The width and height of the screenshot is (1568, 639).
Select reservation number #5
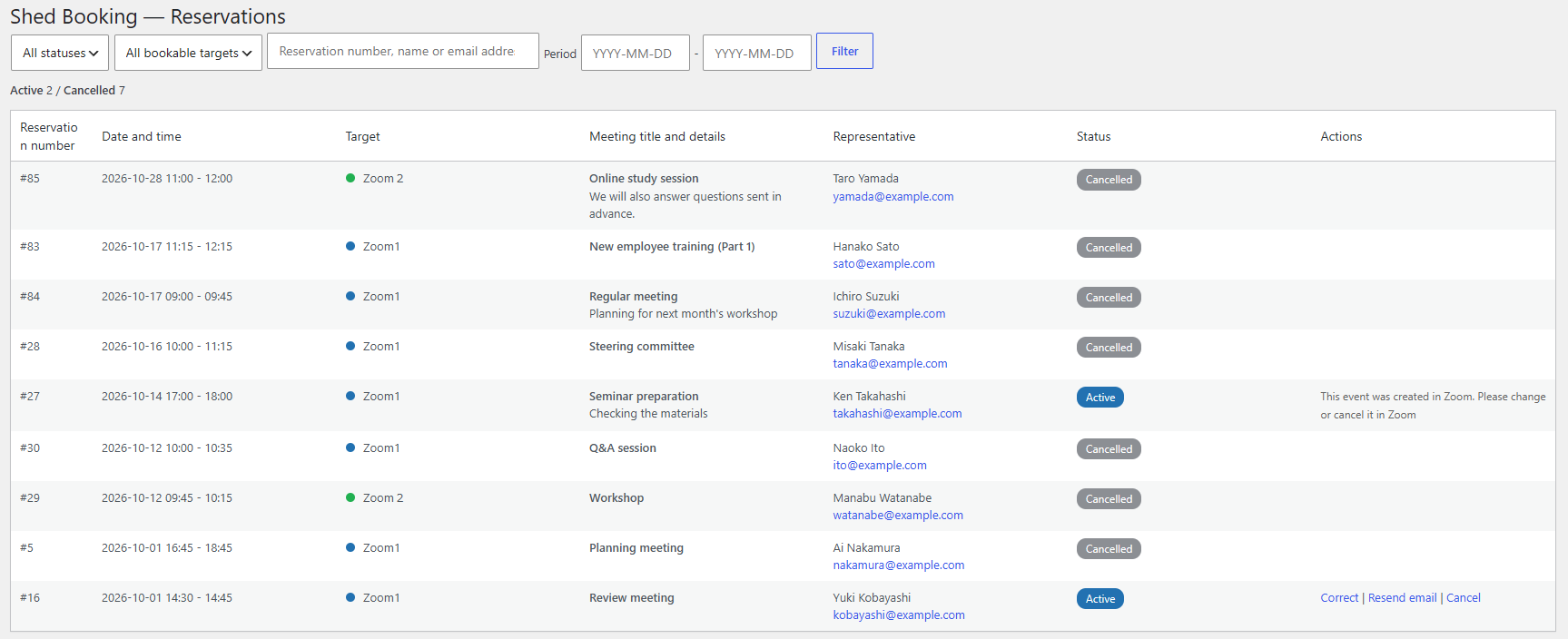[x=27, y=548]
